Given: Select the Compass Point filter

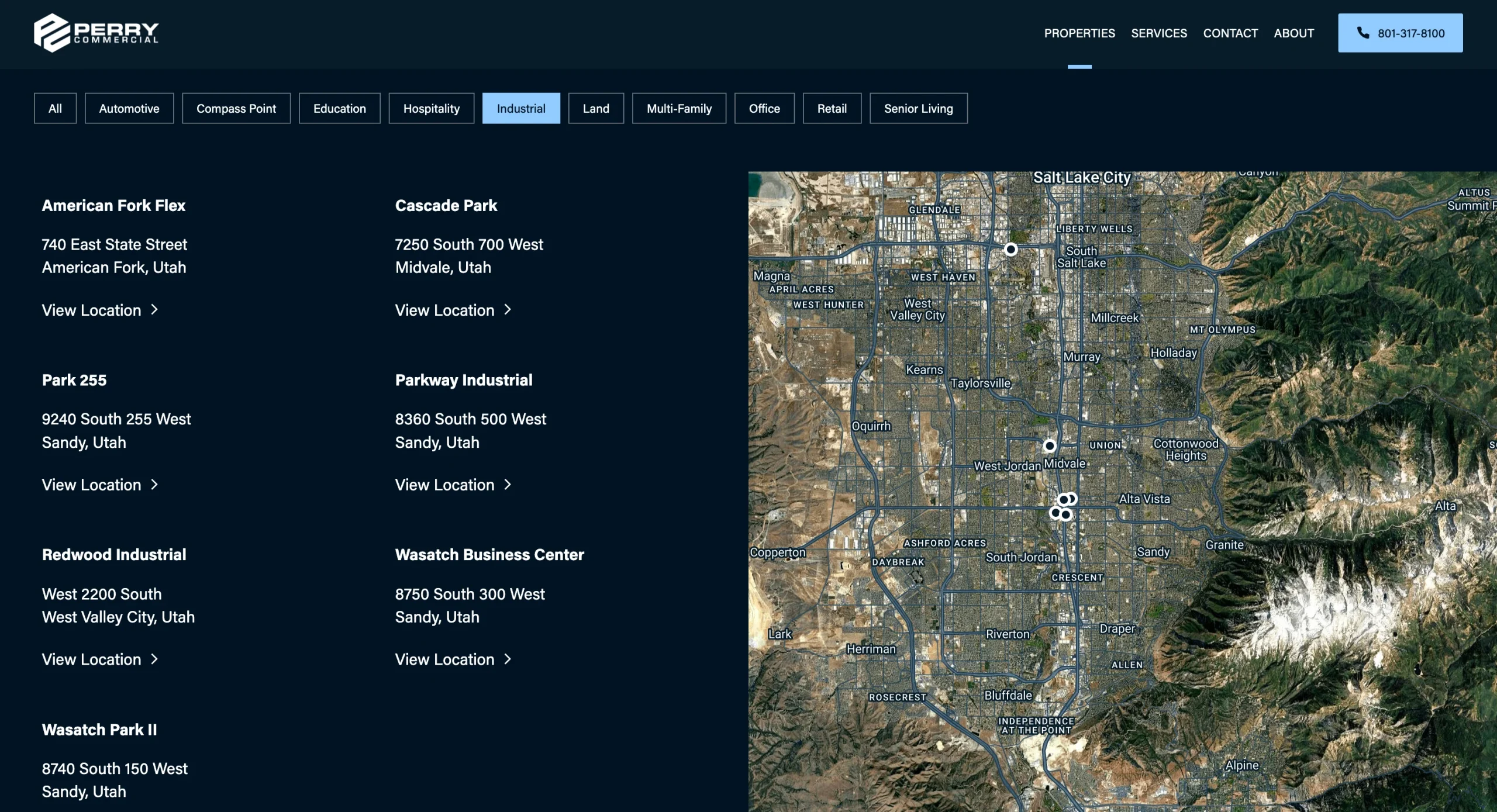Looking at the screenshot, I should (236, 108).
